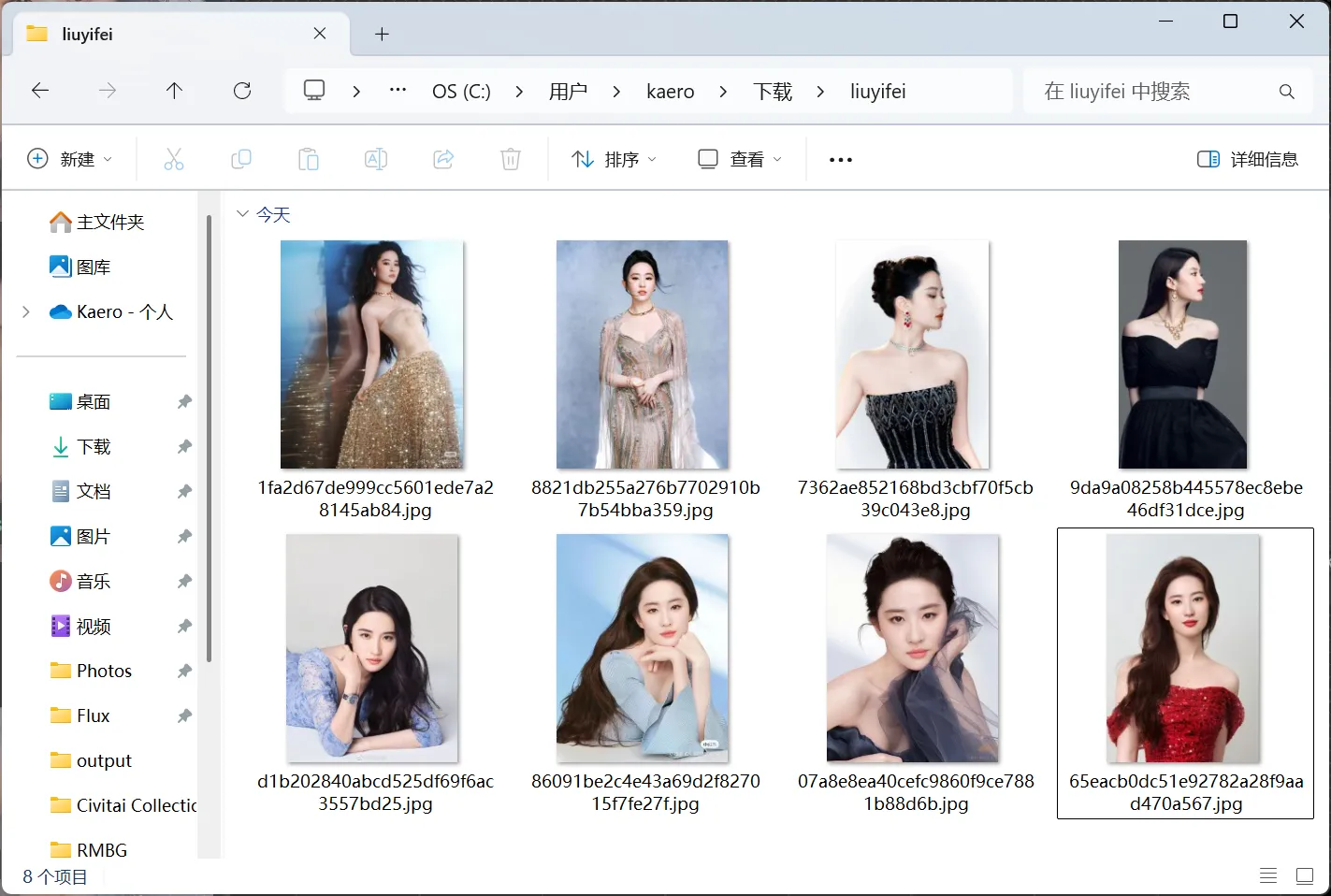Toggle pin on 图片 quick access item

[184, 536]
